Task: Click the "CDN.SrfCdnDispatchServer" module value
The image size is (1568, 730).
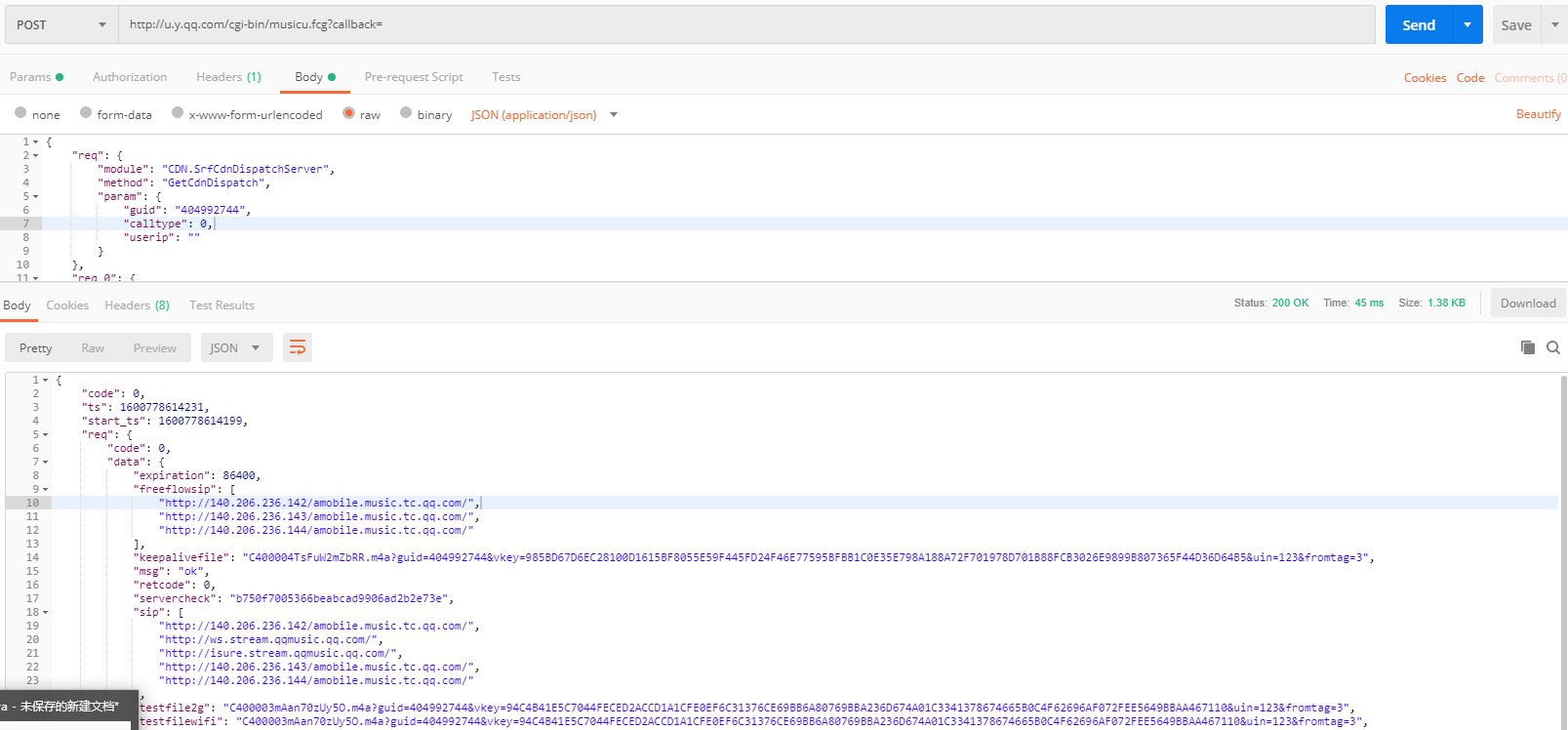Action: pos(245,169)
